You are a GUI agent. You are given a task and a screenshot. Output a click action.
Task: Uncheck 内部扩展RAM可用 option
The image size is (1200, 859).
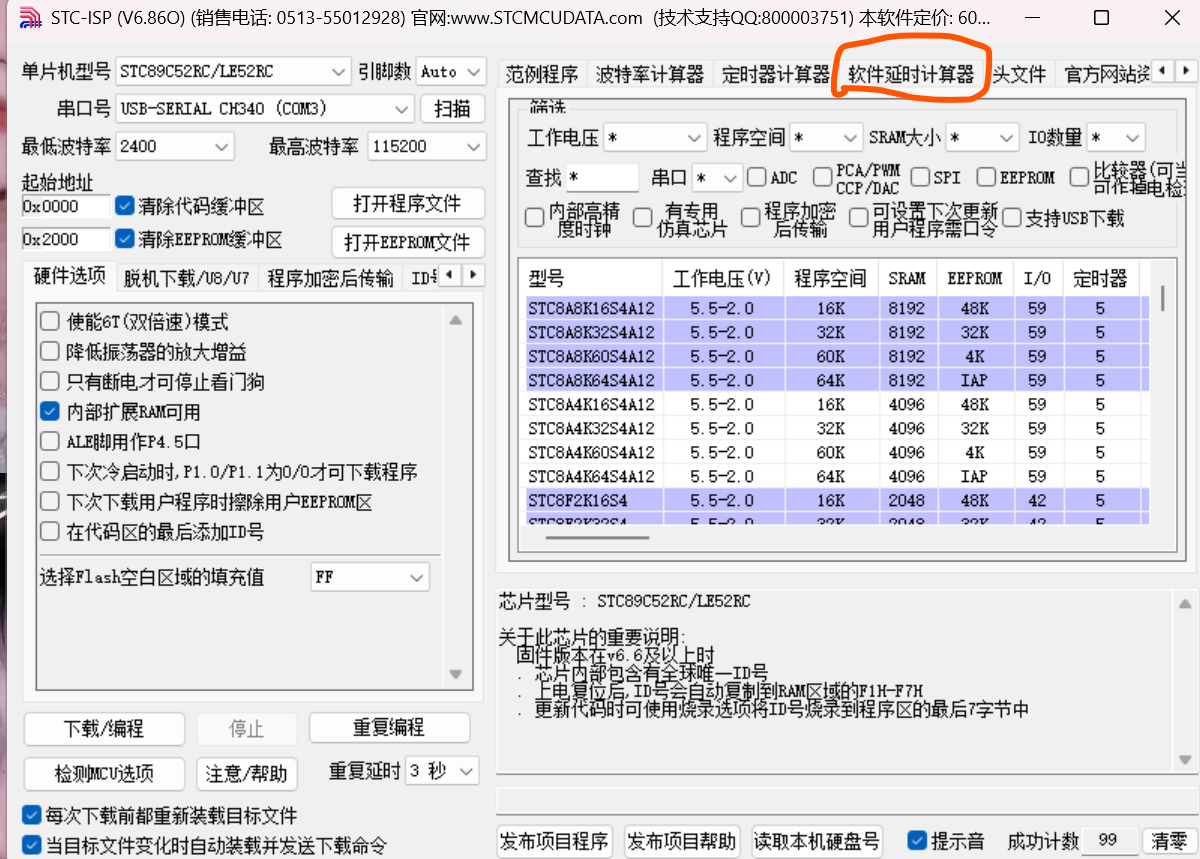click(50, 412)
